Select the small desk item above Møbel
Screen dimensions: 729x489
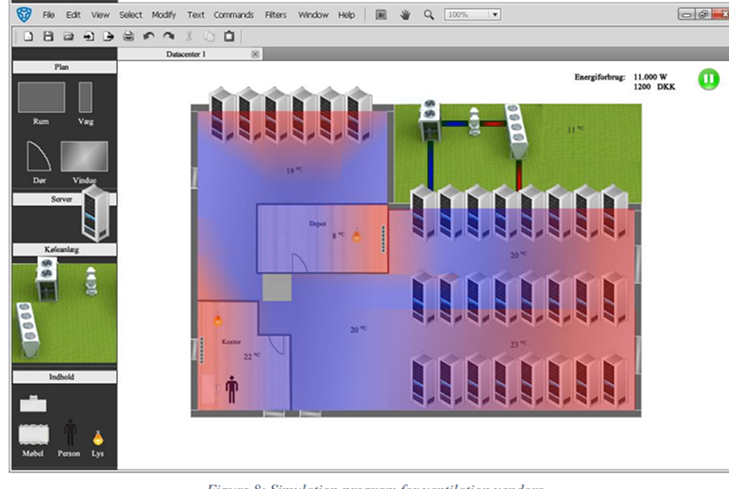coord(33,403)
